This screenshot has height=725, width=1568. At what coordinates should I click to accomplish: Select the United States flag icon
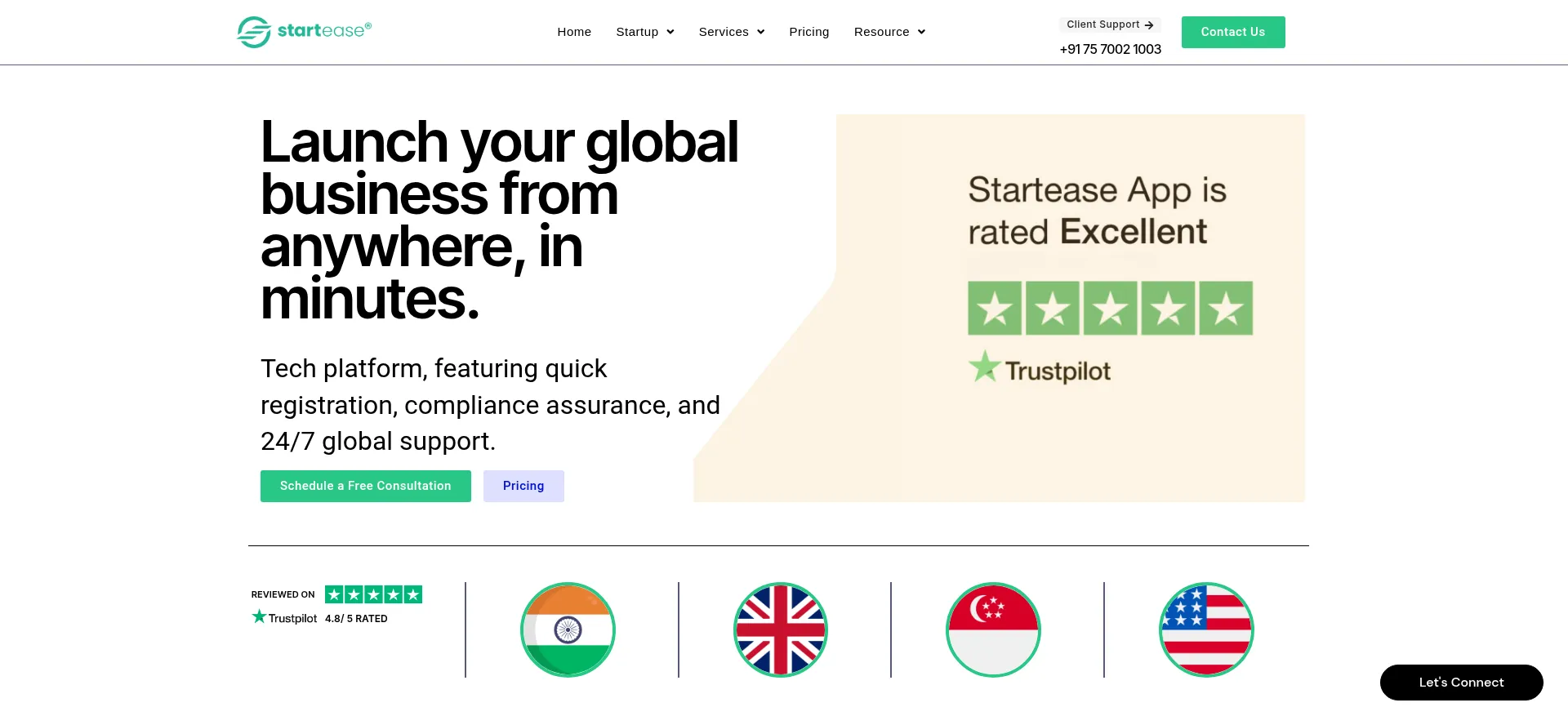(1206, 629)
